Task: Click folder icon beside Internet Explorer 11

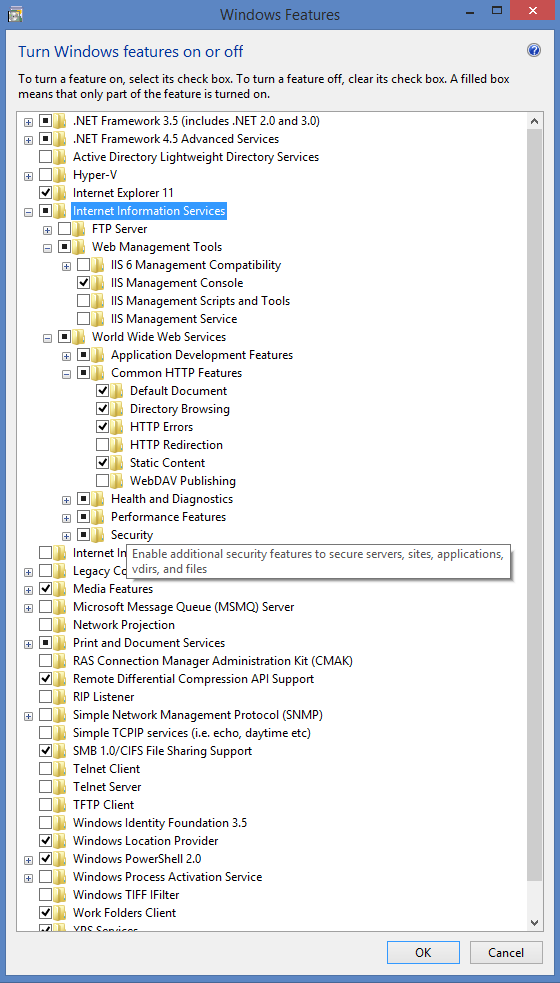Action: [60, 192]
